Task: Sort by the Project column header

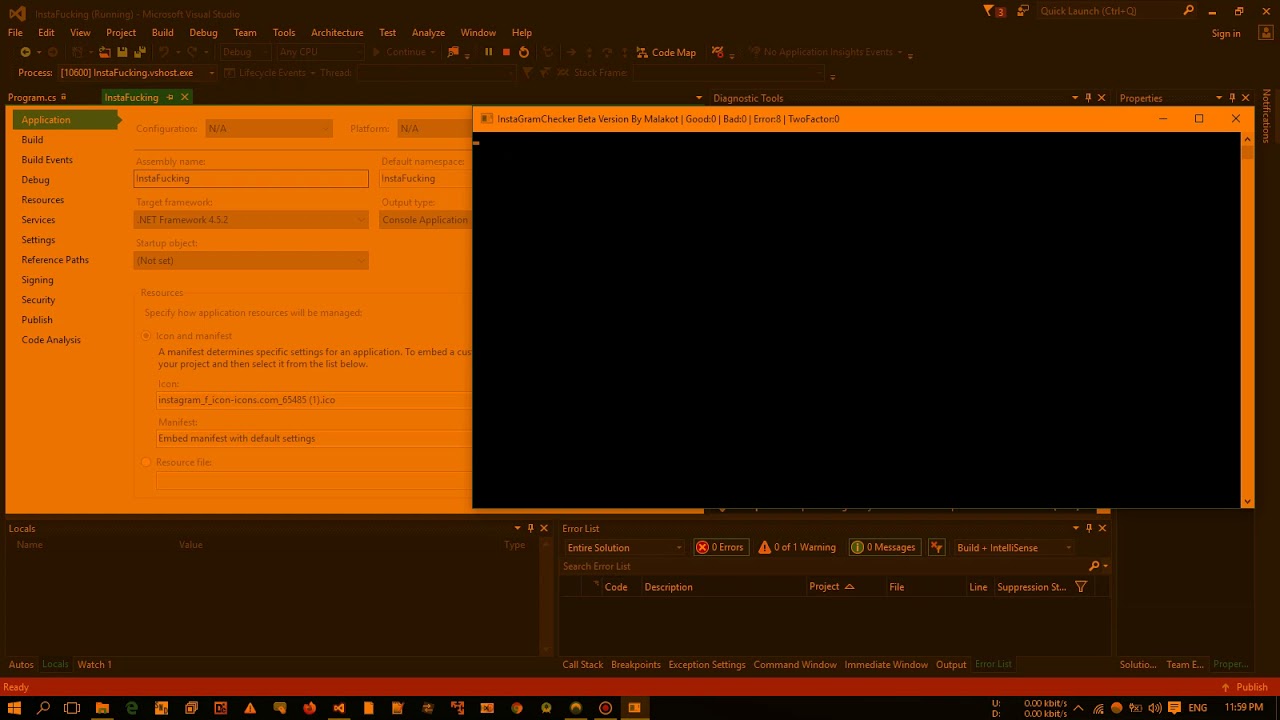Action: [832, 587]
